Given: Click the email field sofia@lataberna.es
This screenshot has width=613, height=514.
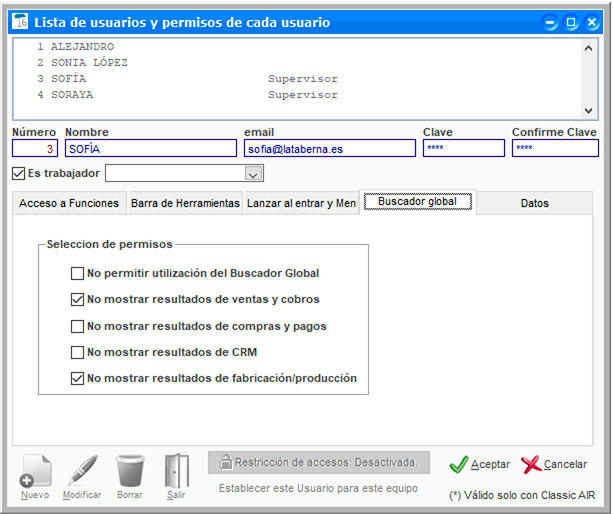Looking at the screenshot, I should pos(330,149).
